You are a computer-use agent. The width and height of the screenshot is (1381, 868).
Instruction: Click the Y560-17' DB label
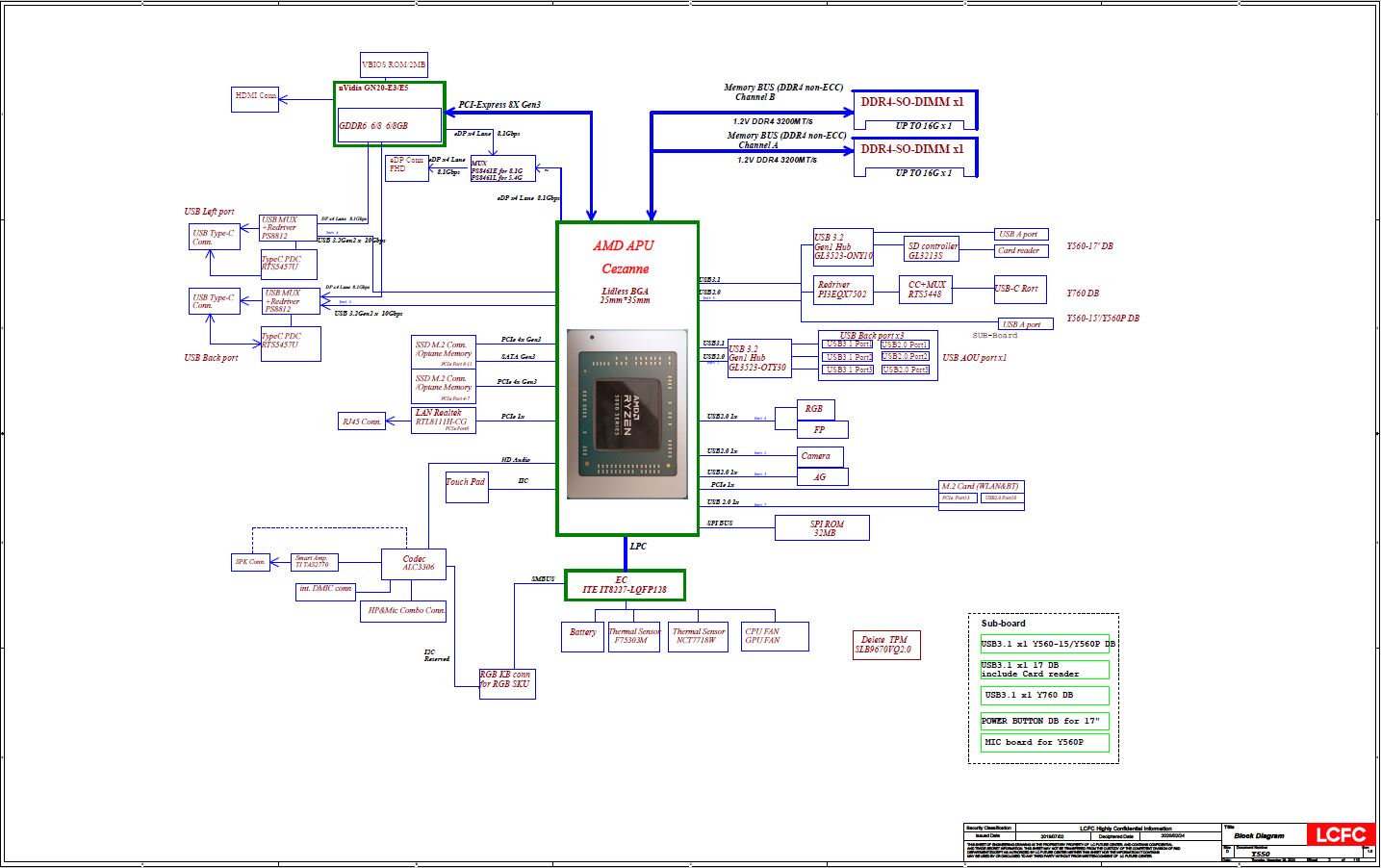pyautogui.click(x=1088, y=246)
